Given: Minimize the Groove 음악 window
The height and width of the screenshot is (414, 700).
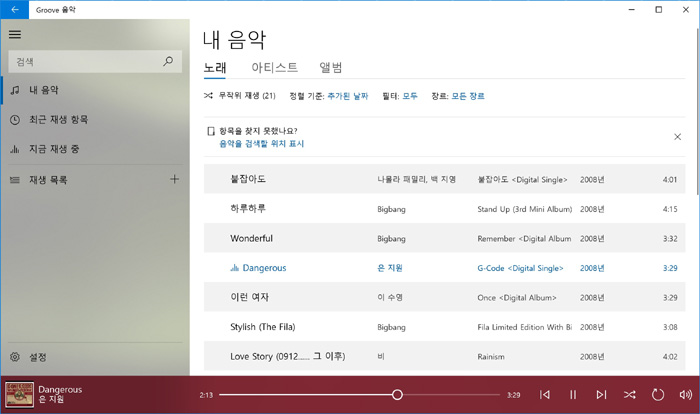Looking at the screenshot, I should [x=631, y=9].
